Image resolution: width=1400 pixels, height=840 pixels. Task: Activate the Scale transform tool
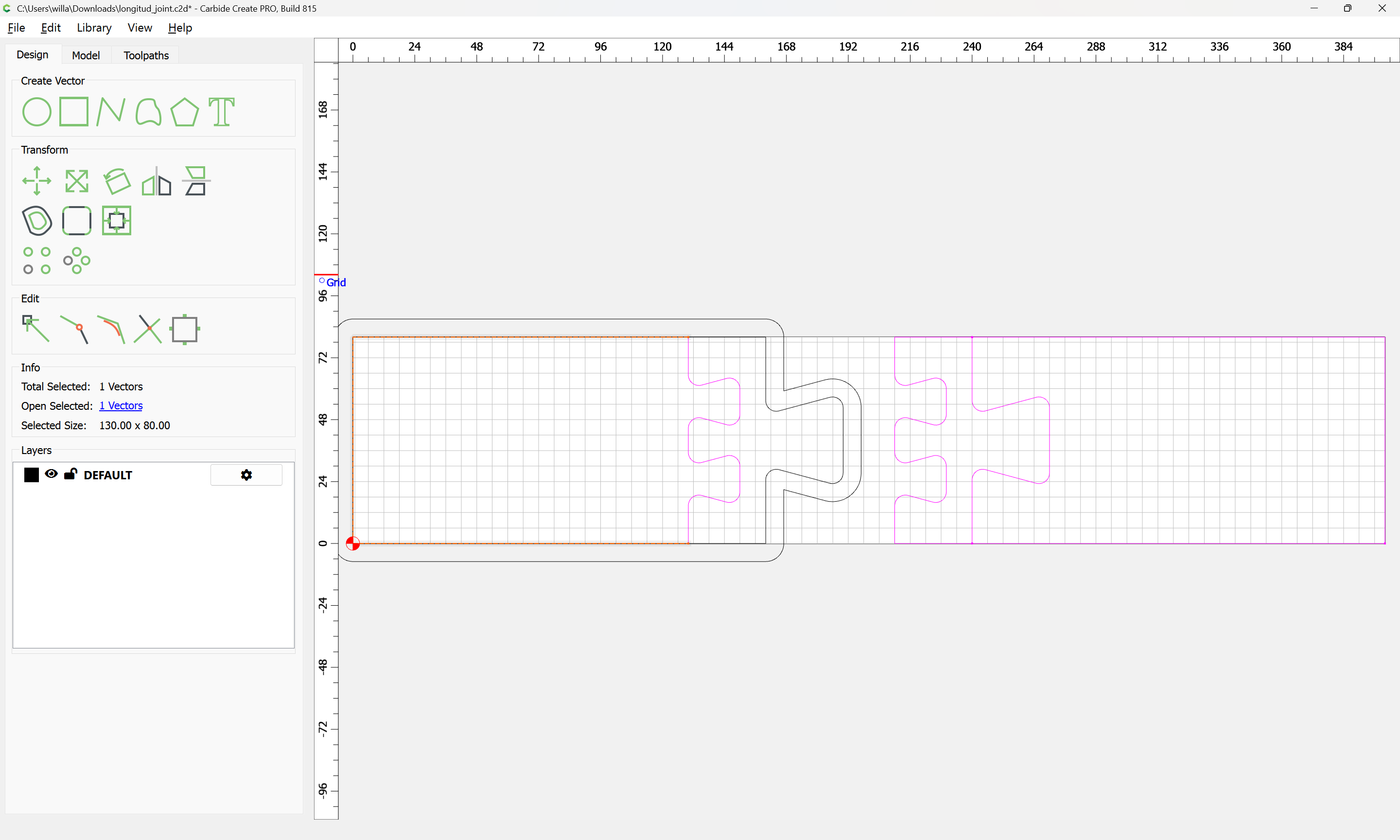76,181
